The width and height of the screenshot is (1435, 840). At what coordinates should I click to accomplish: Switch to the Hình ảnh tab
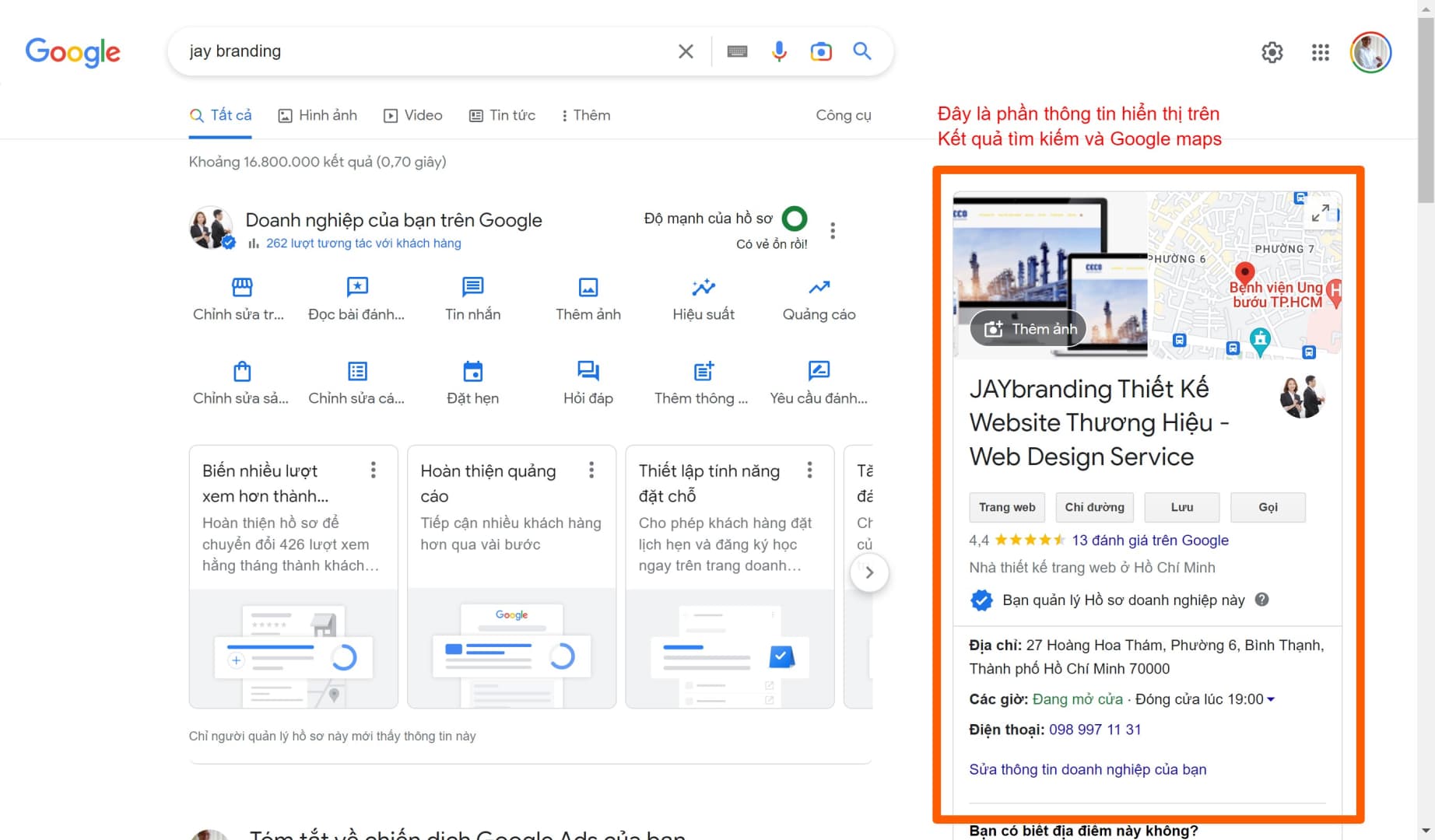(318, 115)
